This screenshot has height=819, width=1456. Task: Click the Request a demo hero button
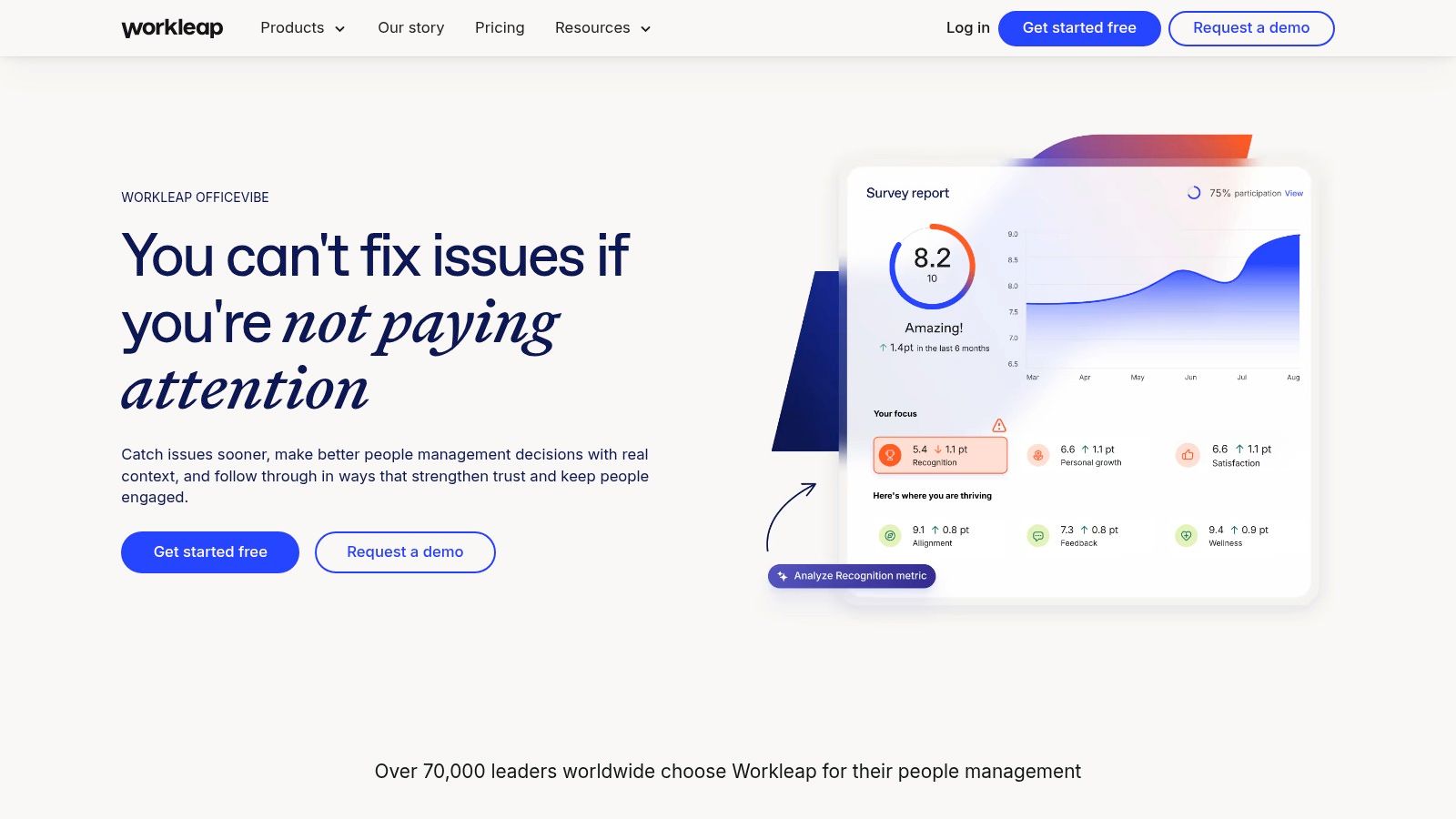coord(405,552)
